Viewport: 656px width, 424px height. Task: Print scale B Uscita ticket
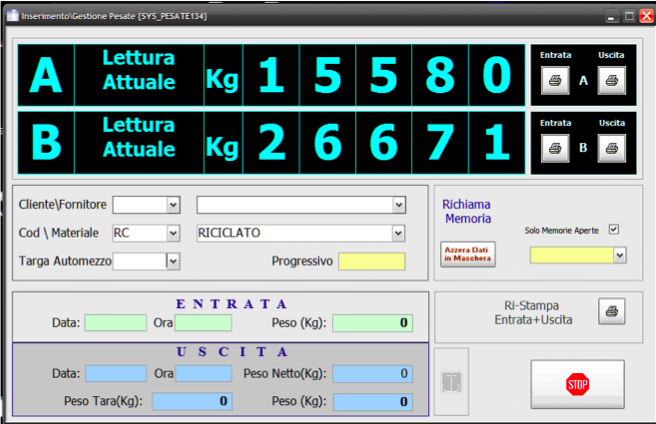tap(612, 148)
